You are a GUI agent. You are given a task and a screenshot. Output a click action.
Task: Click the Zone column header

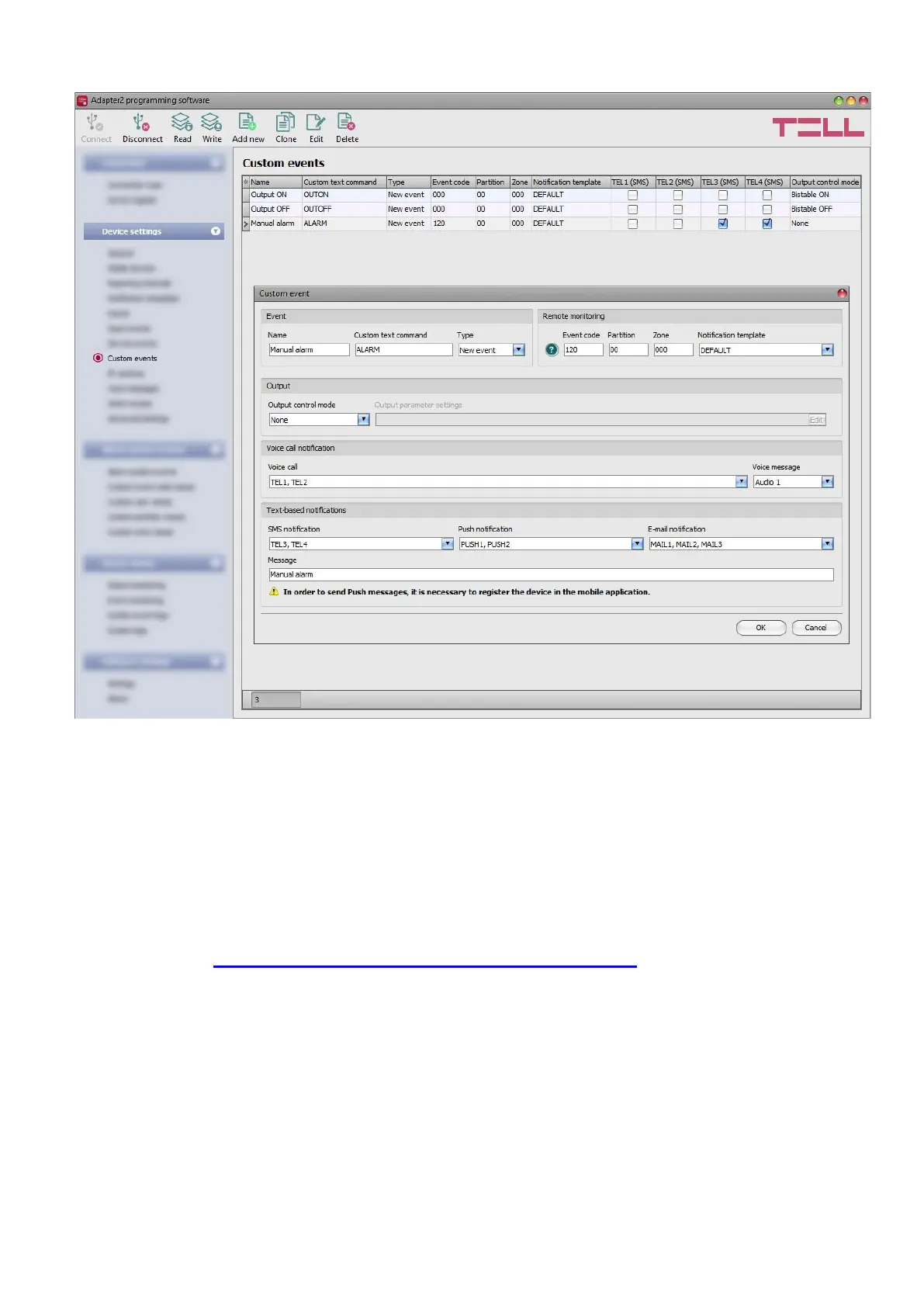click(x=520, y=182)
